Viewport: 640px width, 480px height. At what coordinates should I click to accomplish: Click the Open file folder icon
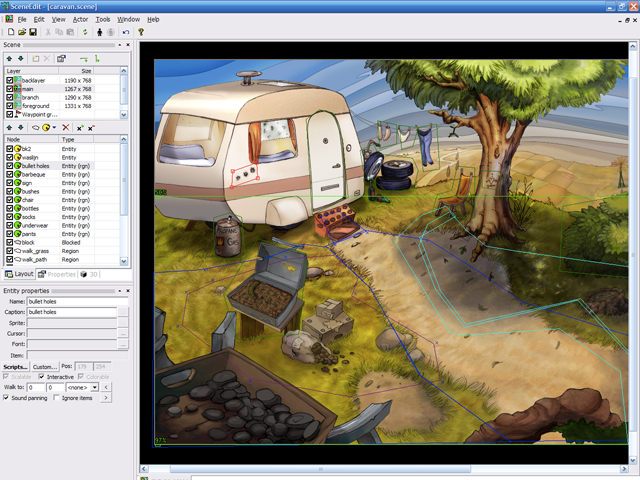22,32
